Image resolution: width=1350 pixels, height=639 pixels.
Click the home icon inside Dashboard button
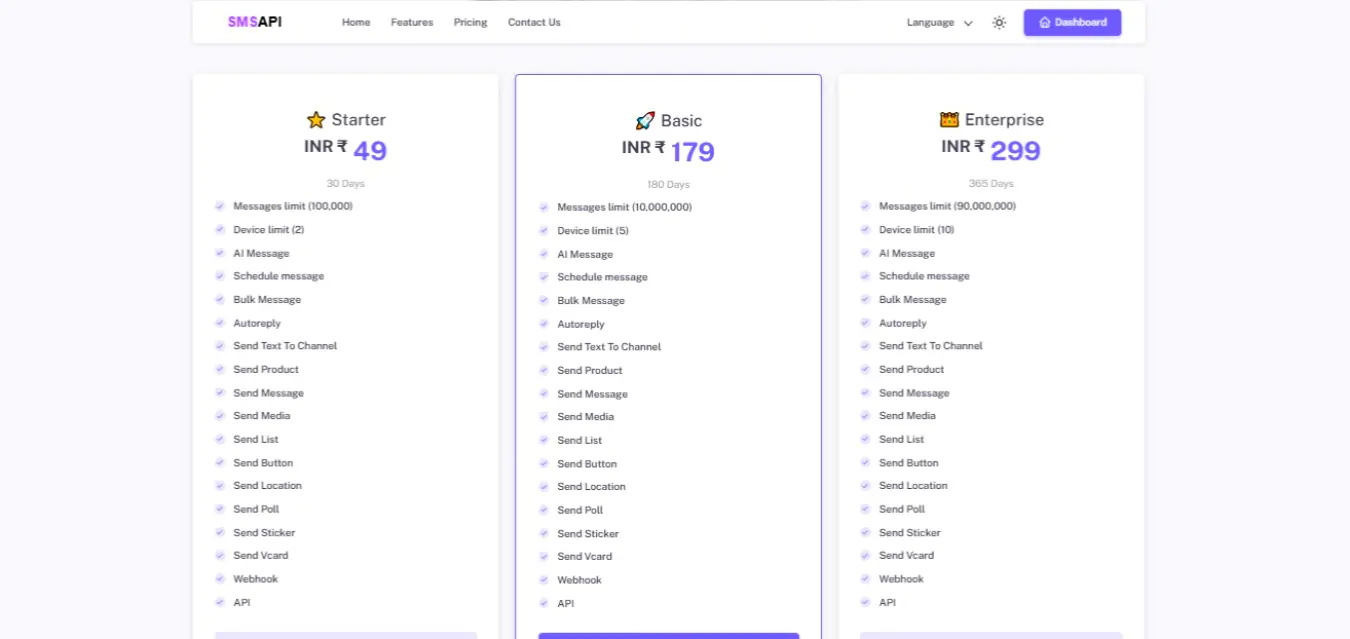(1044, 22)
